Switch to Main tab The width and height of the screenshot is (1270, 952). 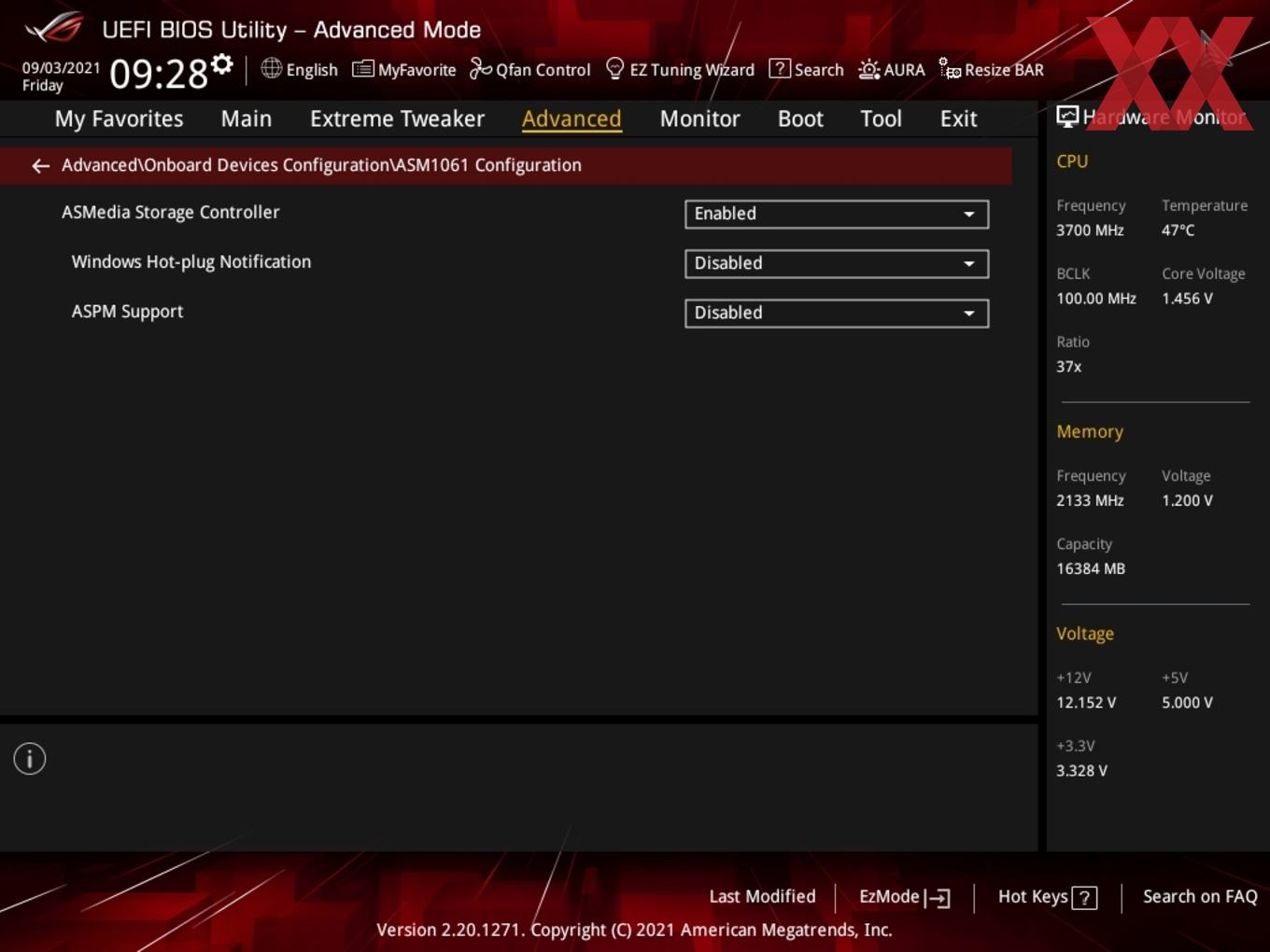coord(247,119)
